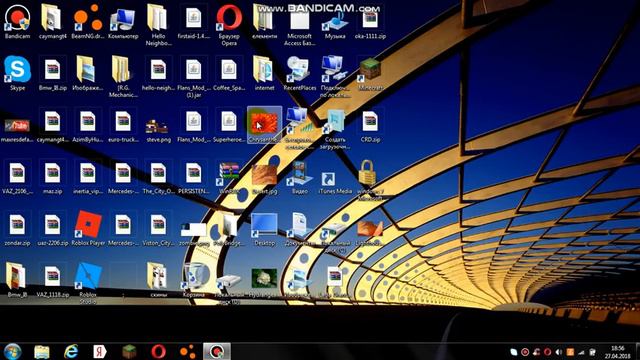
Task: Select the desert .jpg image thumbnail
Action: pos(264,175)
